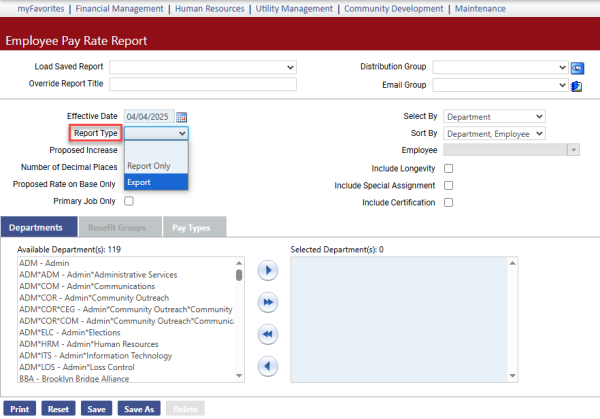This screenshot has width=600, height=419.
Task: Switch to the Departments tab
Action: (x=39, y=227)
